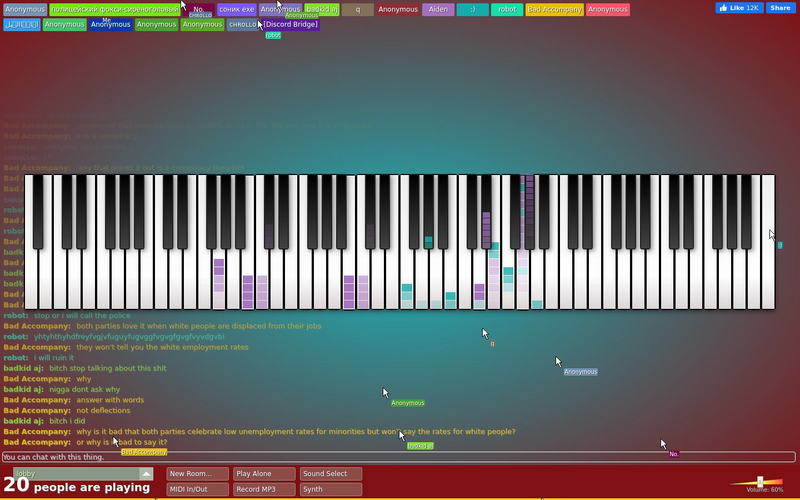The width and height of the screenshot is (800, 500).
Task: Click the Facebook Share button
Action: pos(780,8)
